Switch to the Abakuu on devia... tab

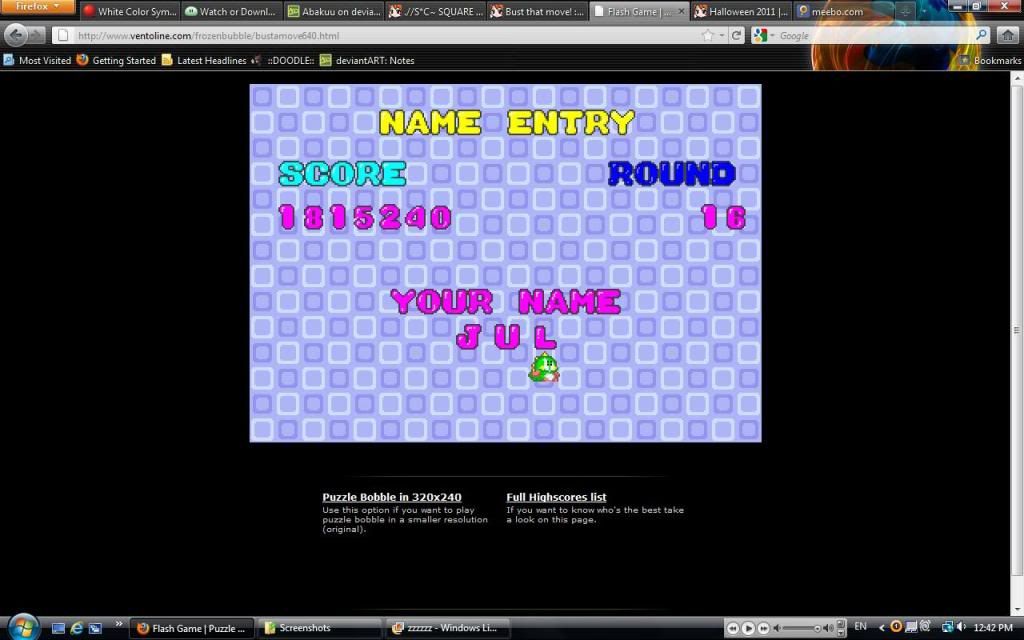334,11
